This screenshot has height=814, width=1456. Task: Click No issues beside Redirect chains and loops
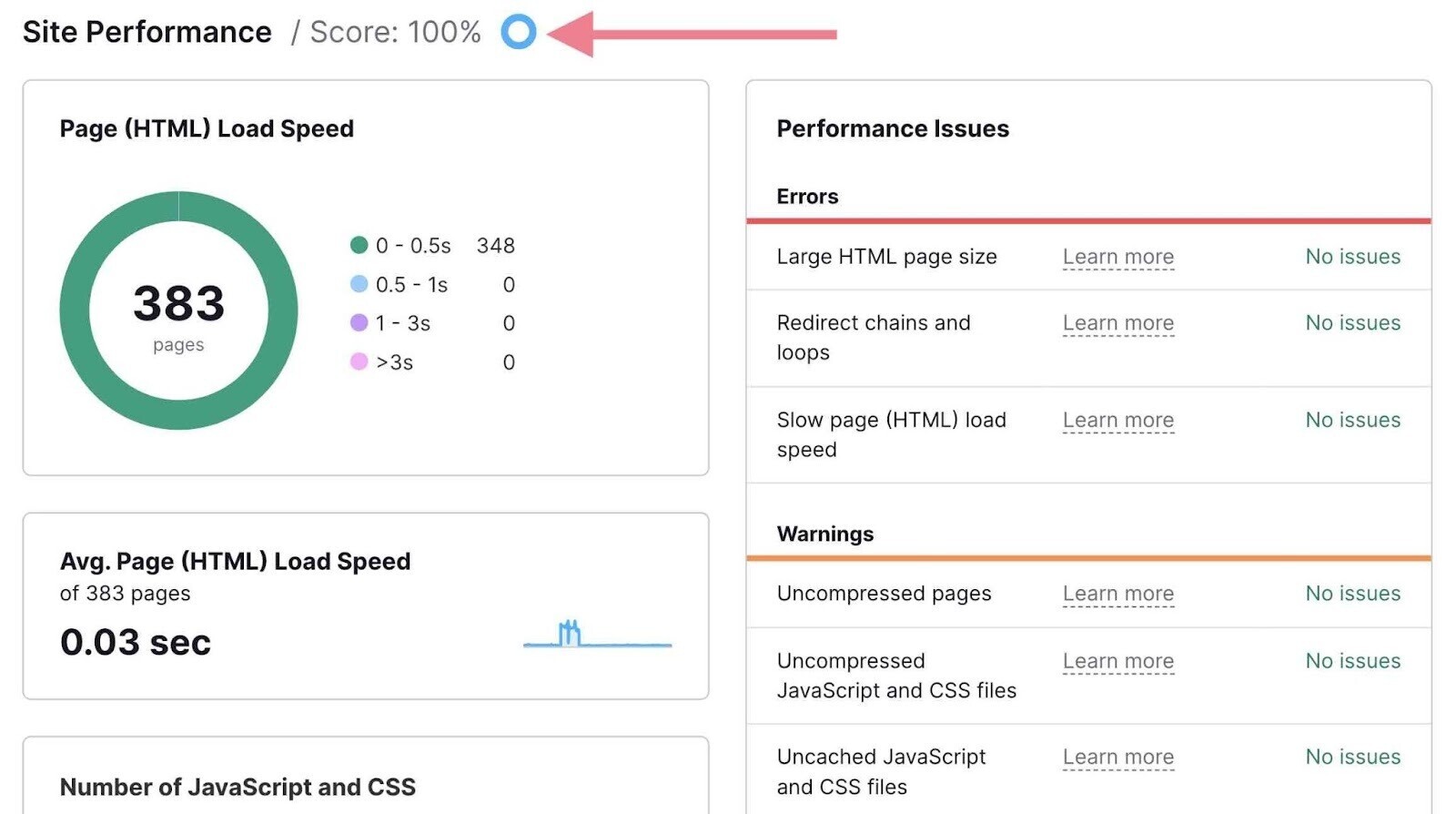click(x=1352, y=323)
